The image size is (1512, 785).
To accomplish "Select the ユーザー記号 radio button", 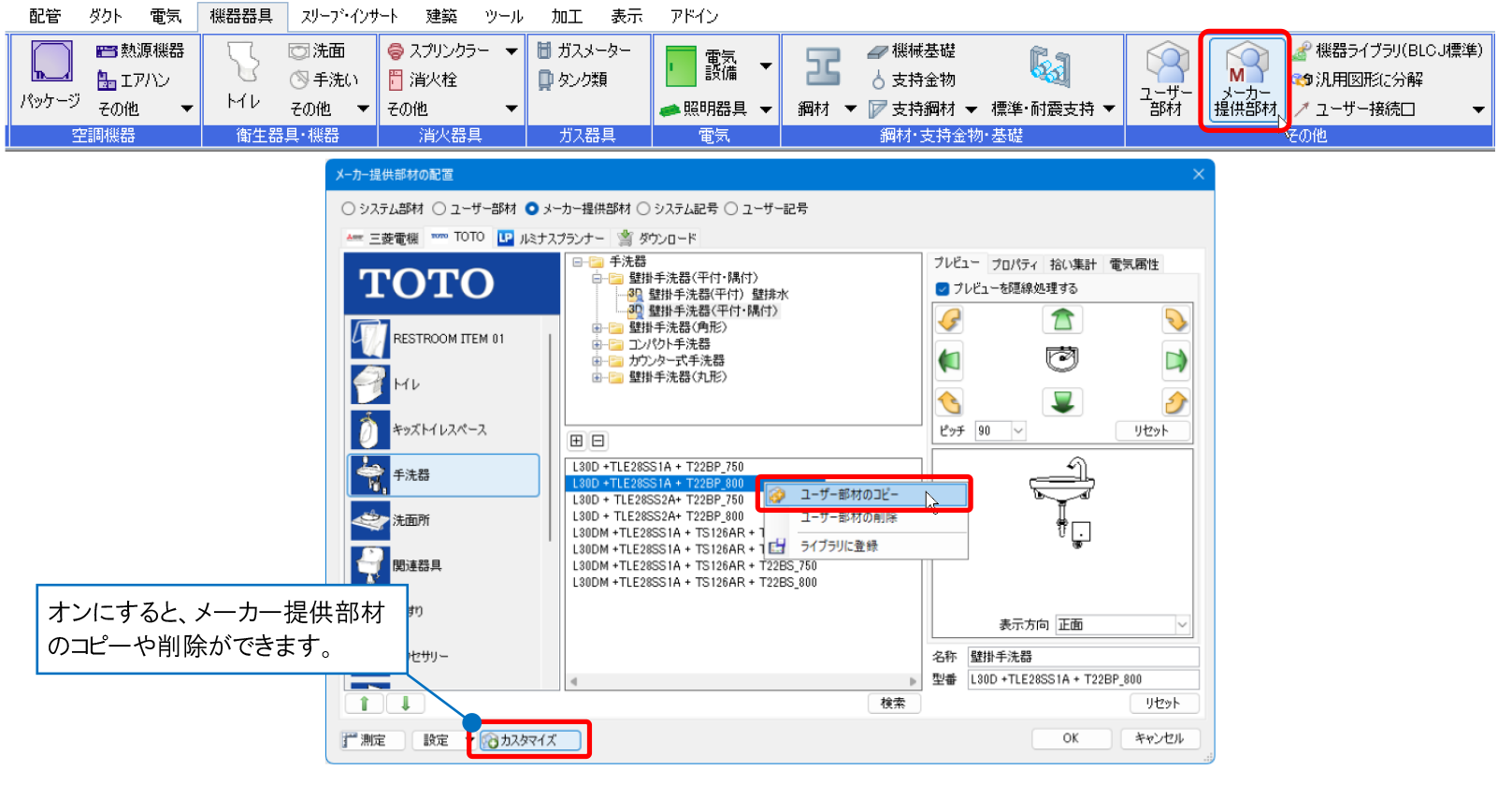I will [x=731, y=209].
